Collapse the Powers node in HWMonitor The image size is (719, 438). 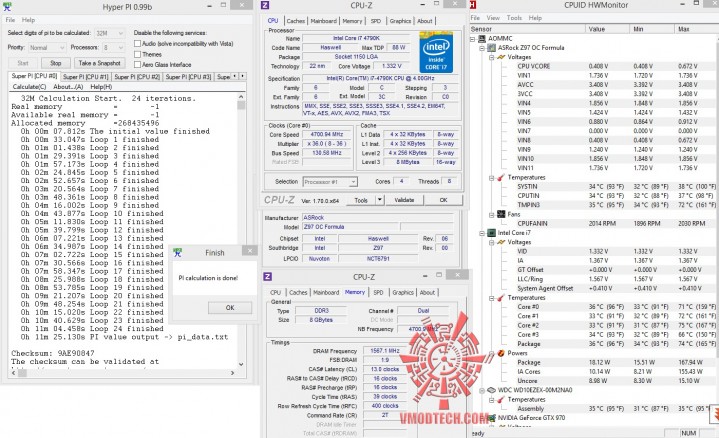pyautogui.click(x=491, y=353)
